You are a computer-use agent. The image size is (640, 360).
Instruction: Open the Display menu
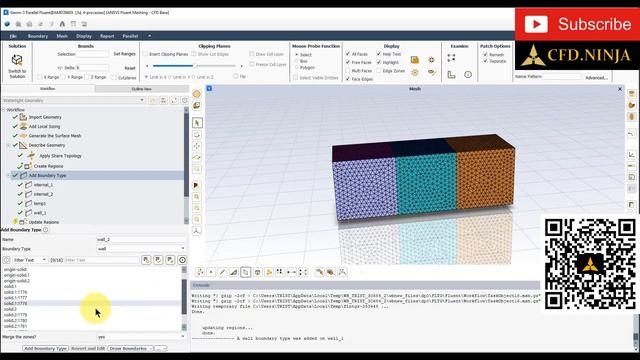click(84, 36)
